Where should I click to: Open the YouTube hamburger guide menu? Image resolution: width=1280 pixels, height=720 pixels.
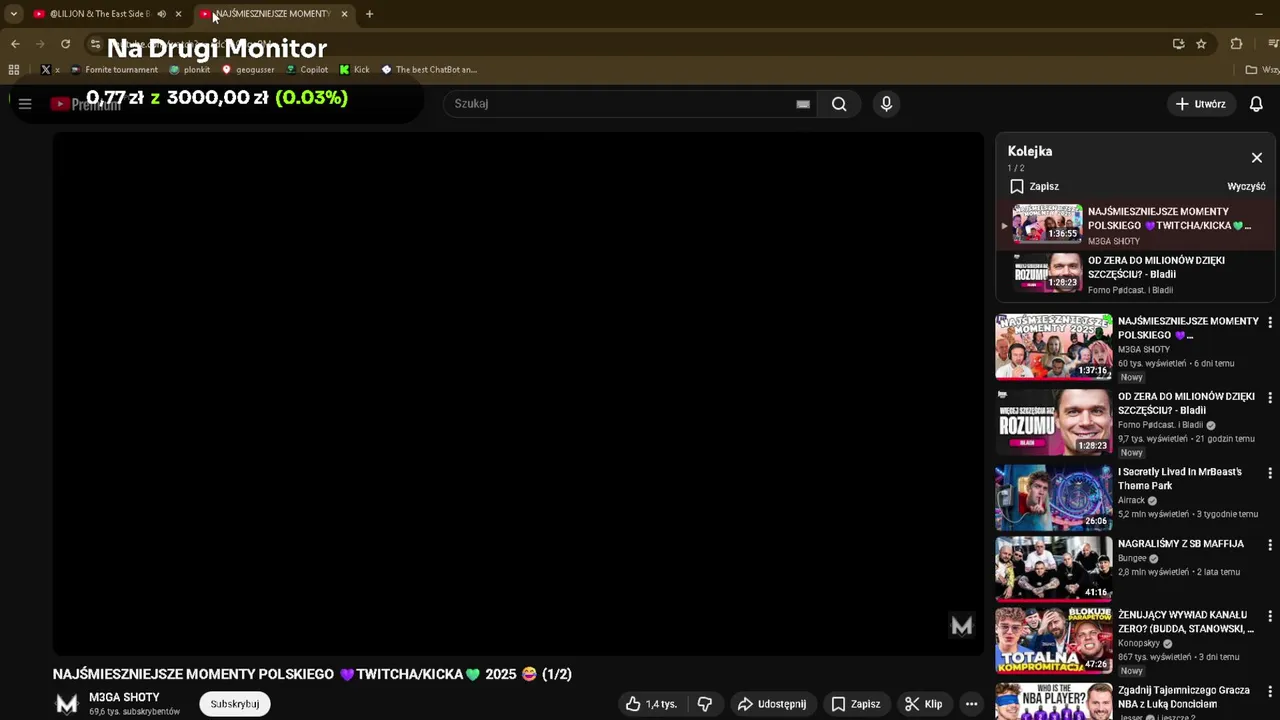point(25,104)
